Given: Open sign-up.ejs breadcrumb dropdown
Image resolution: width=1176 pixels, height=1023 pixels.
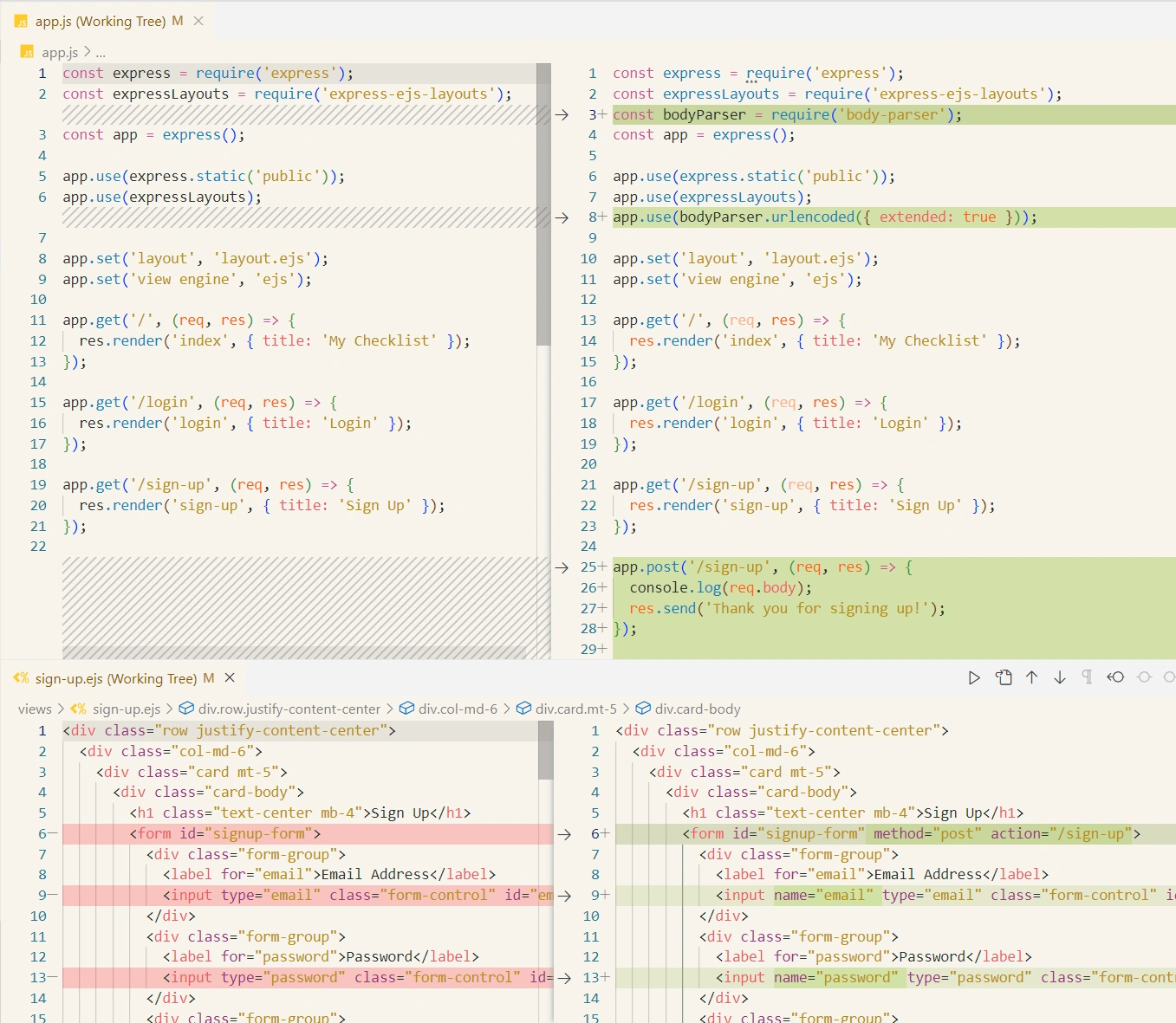Looking at the screenshot, I should coord(127,709).
